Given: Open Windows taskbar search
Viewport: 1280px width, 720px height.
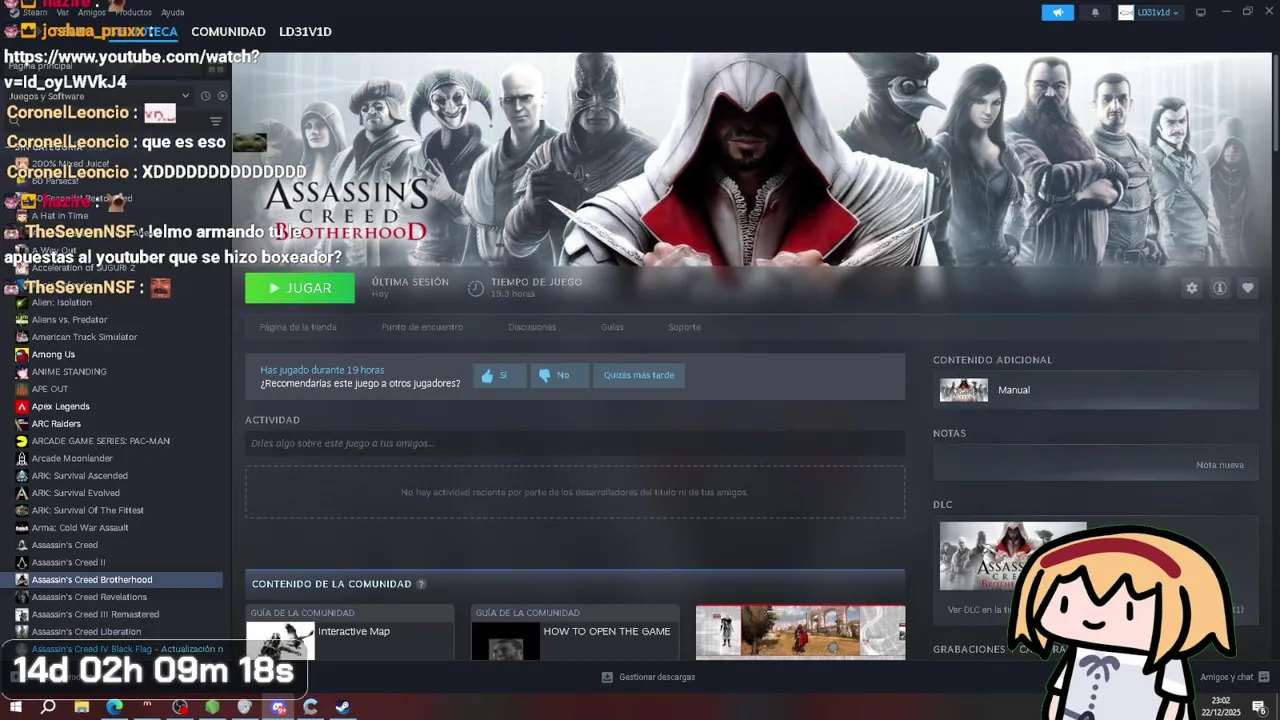Looking at the screenshot, I should click(48, 707).
